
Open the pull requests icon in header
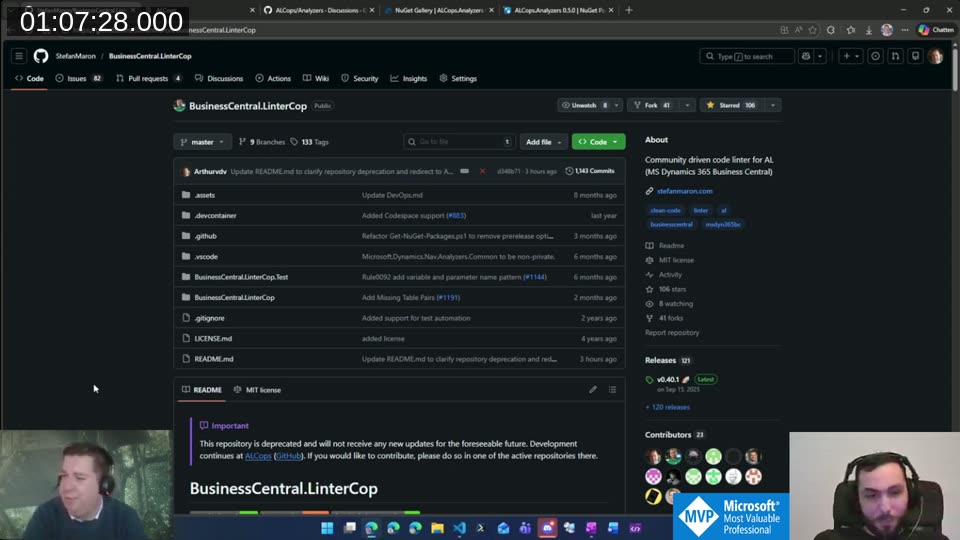(x=896, y=56)
